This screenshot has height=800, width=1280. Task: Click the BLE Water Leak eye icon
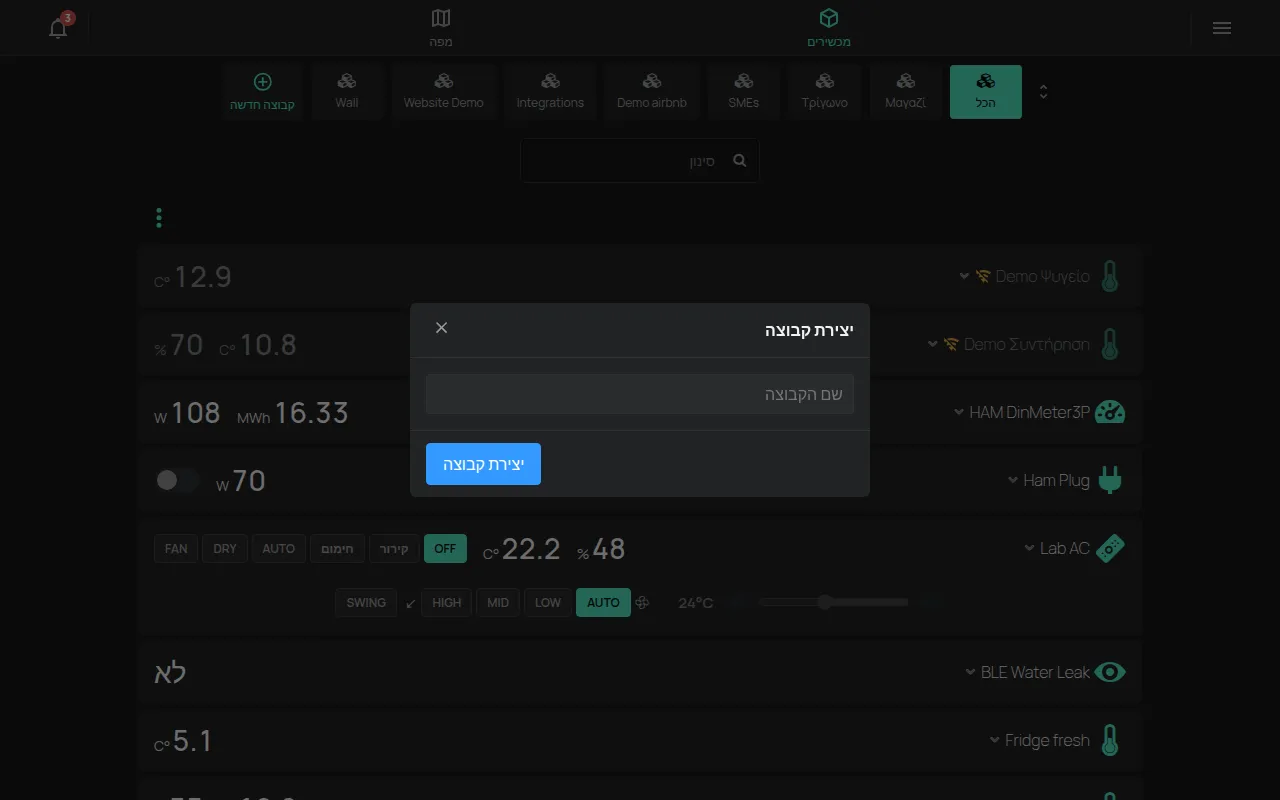click(1109, 672)
